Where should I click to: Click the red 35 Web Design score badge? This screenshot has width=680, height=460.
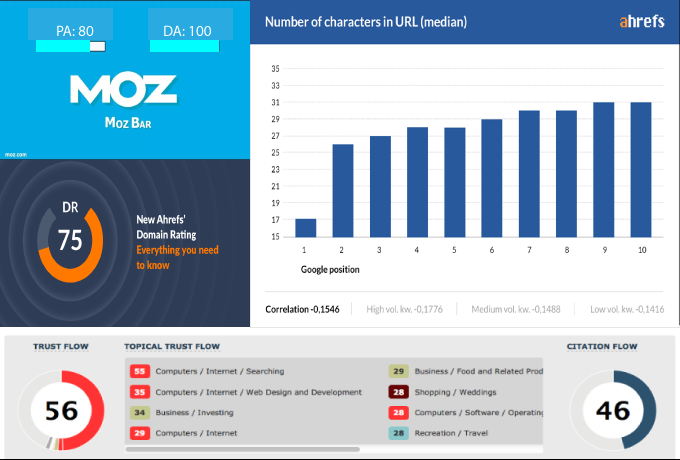tap(140, 392)
